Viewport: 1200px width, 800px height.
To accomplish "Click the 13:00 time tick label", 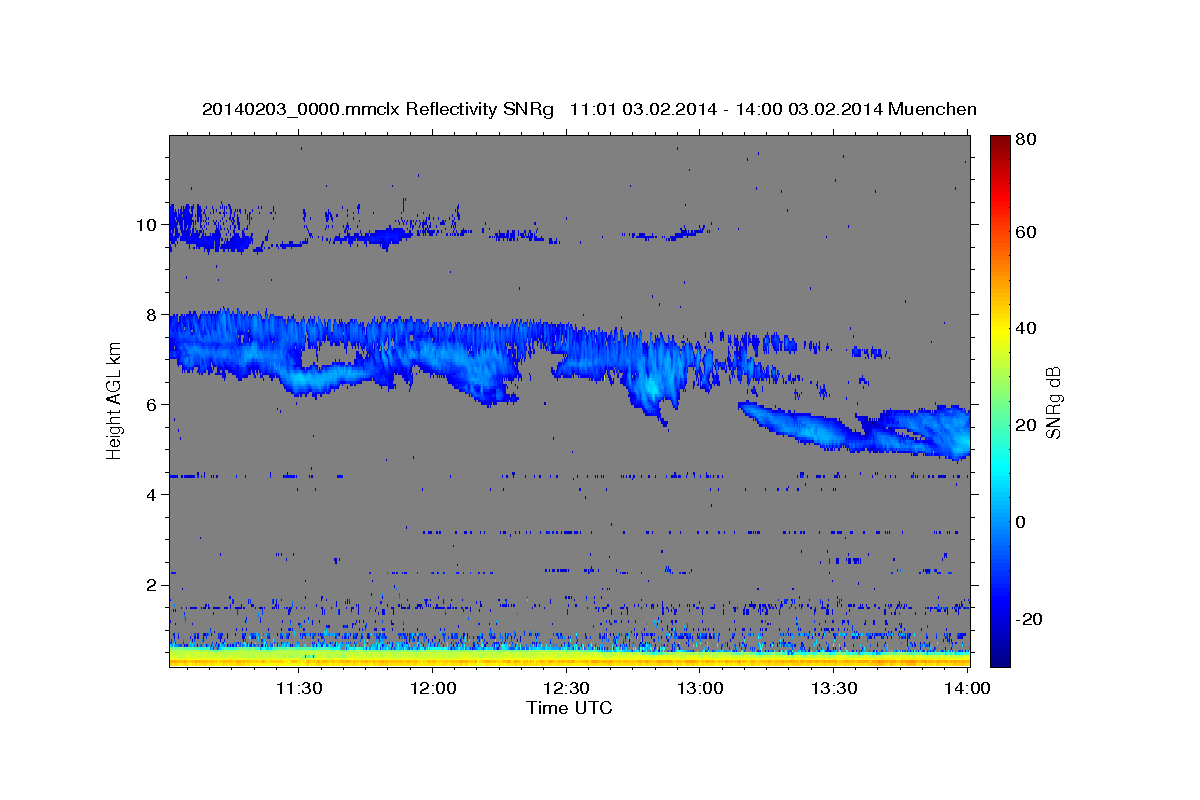I will pos(700,688).
